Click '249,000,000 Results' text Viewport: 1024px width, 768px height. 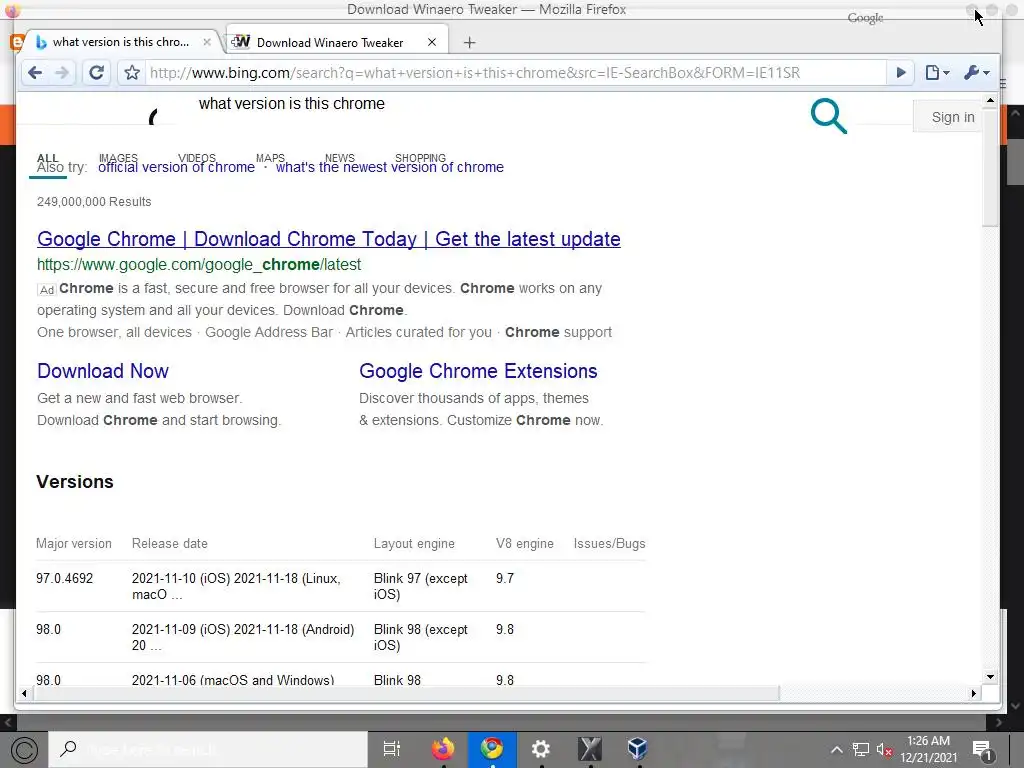(94, 202)
